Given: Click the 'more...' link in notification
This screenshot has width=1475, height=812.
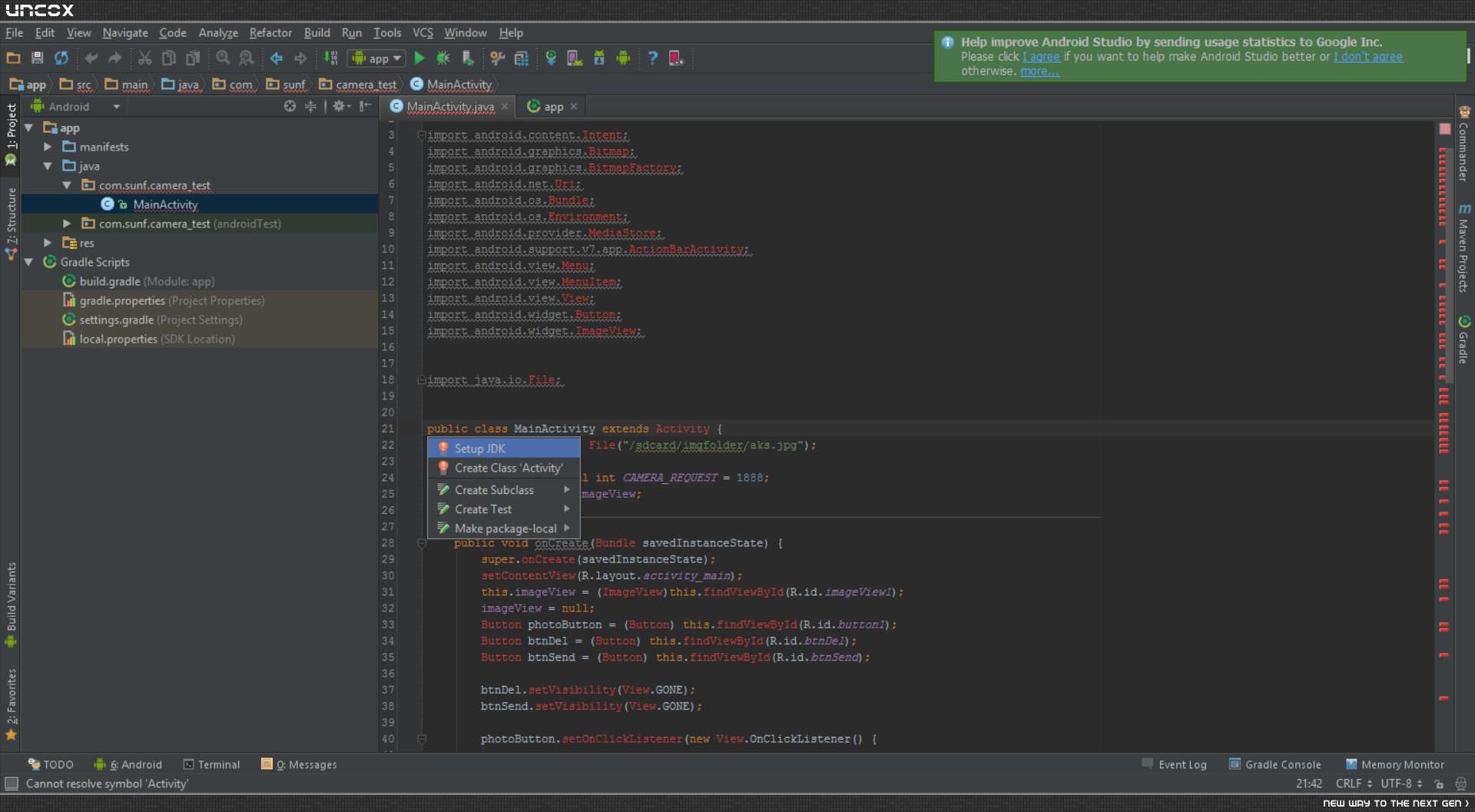Looking at the screenshot, I should pyautogui.click(x=1039, y=71).
